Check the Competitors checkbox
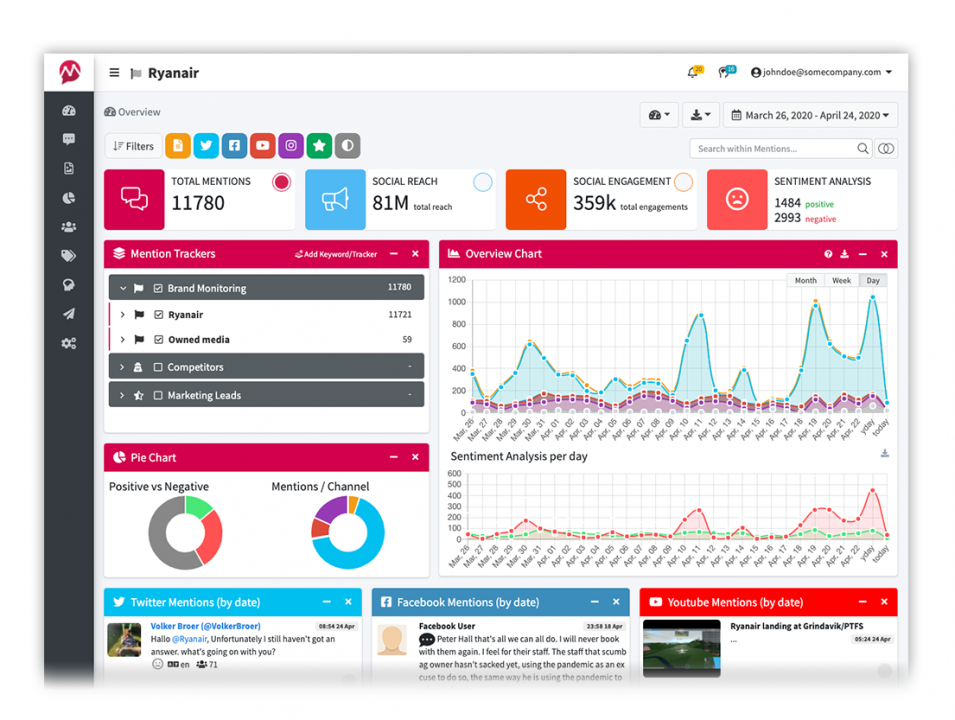Image resolution: width=955 pixels, height=720 pixels. 158,367
